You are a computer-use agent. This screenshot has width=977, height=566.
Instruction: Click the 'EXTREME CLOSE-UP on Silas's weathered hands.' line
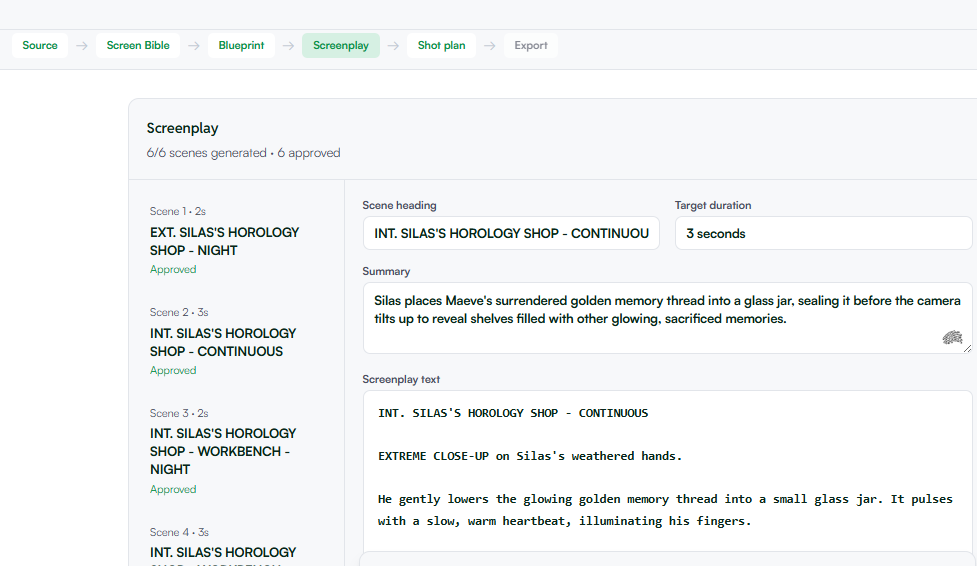[x=530, y=456]
